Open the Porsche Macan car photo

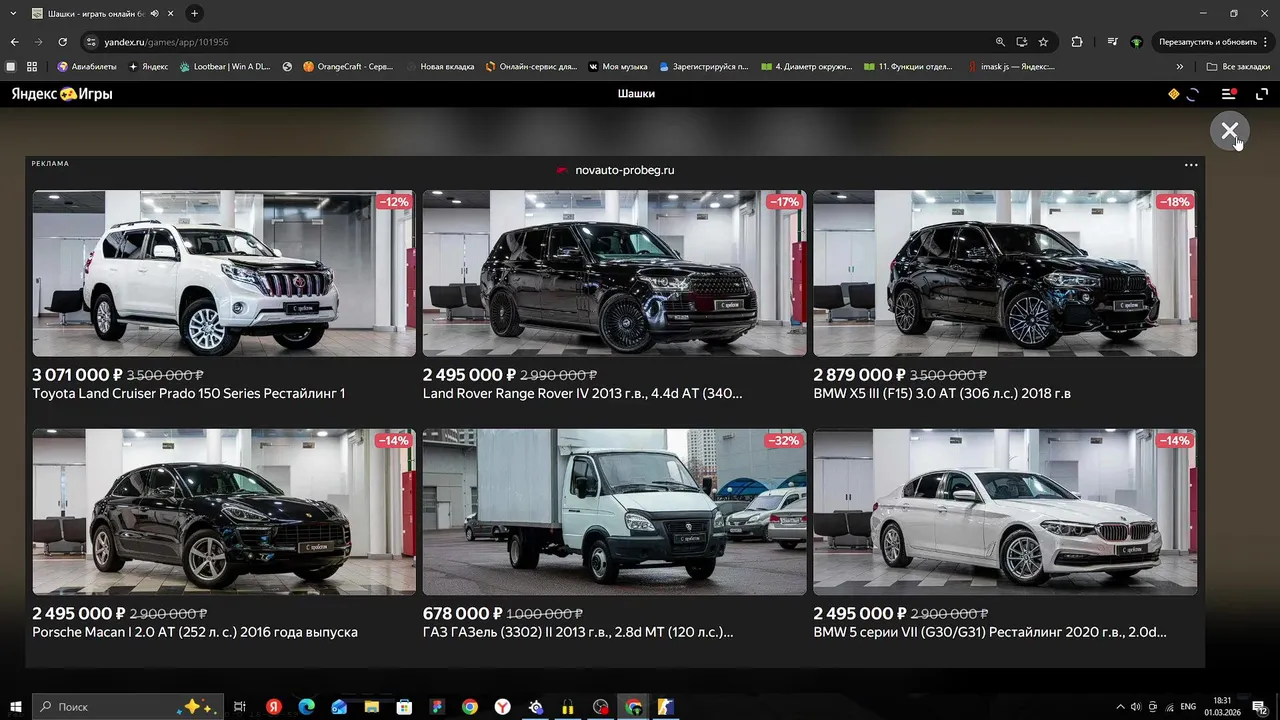pyautogui.click(x=224, y=512)
